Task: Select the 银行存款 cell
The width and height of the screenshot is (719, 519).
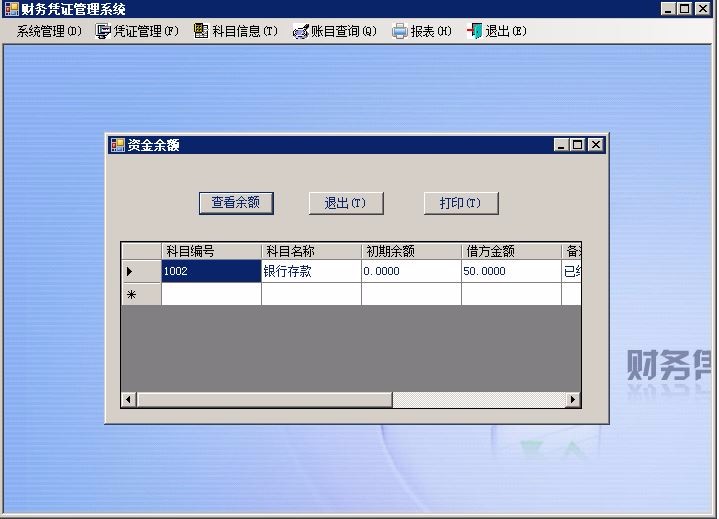Action: [x=311, y=271]
